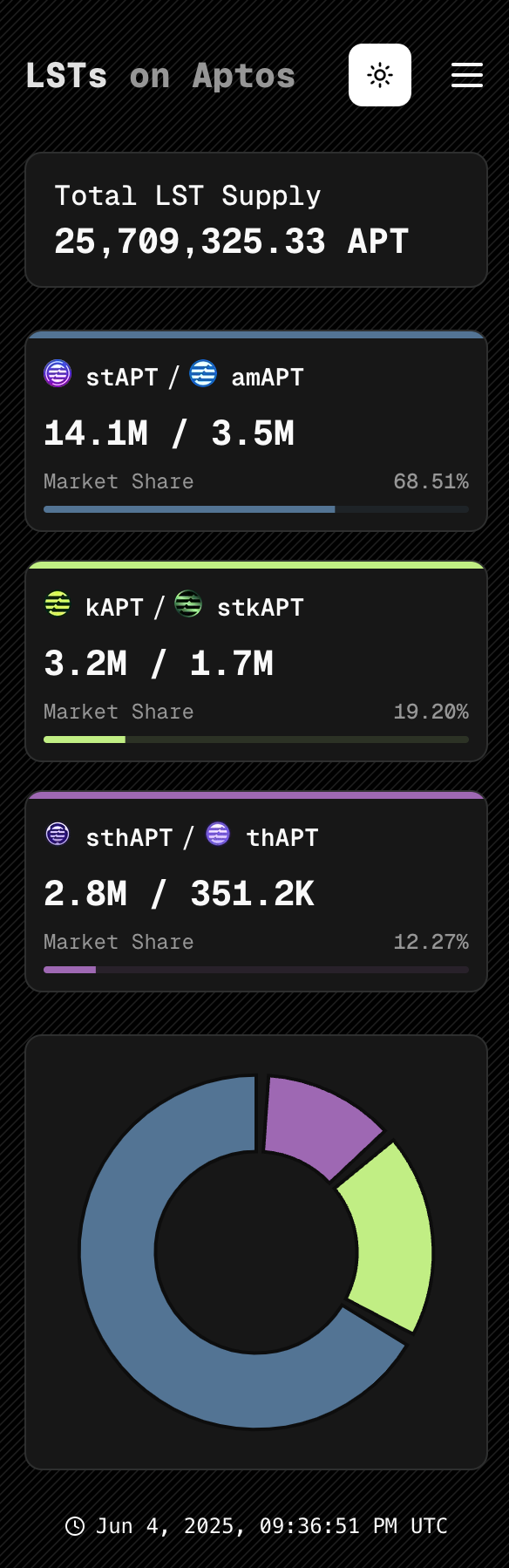Click the stAPT token icon

point(58,374)
